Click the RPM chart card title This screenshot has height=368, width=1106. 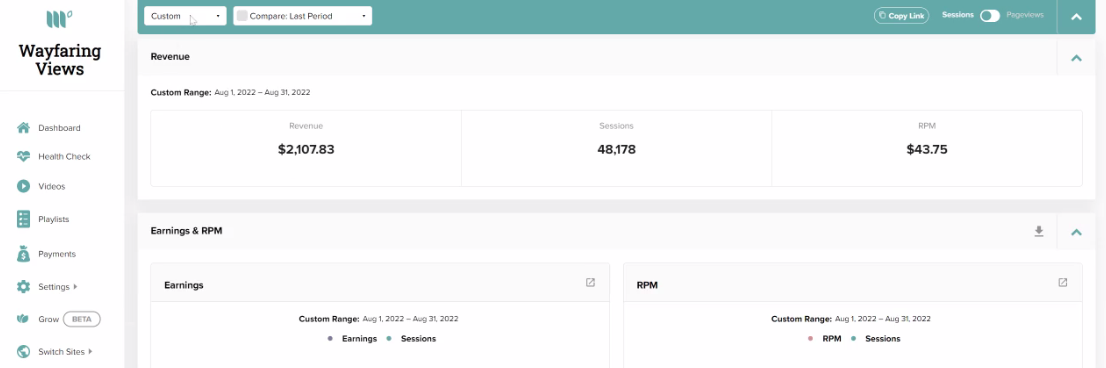point(647,286)
